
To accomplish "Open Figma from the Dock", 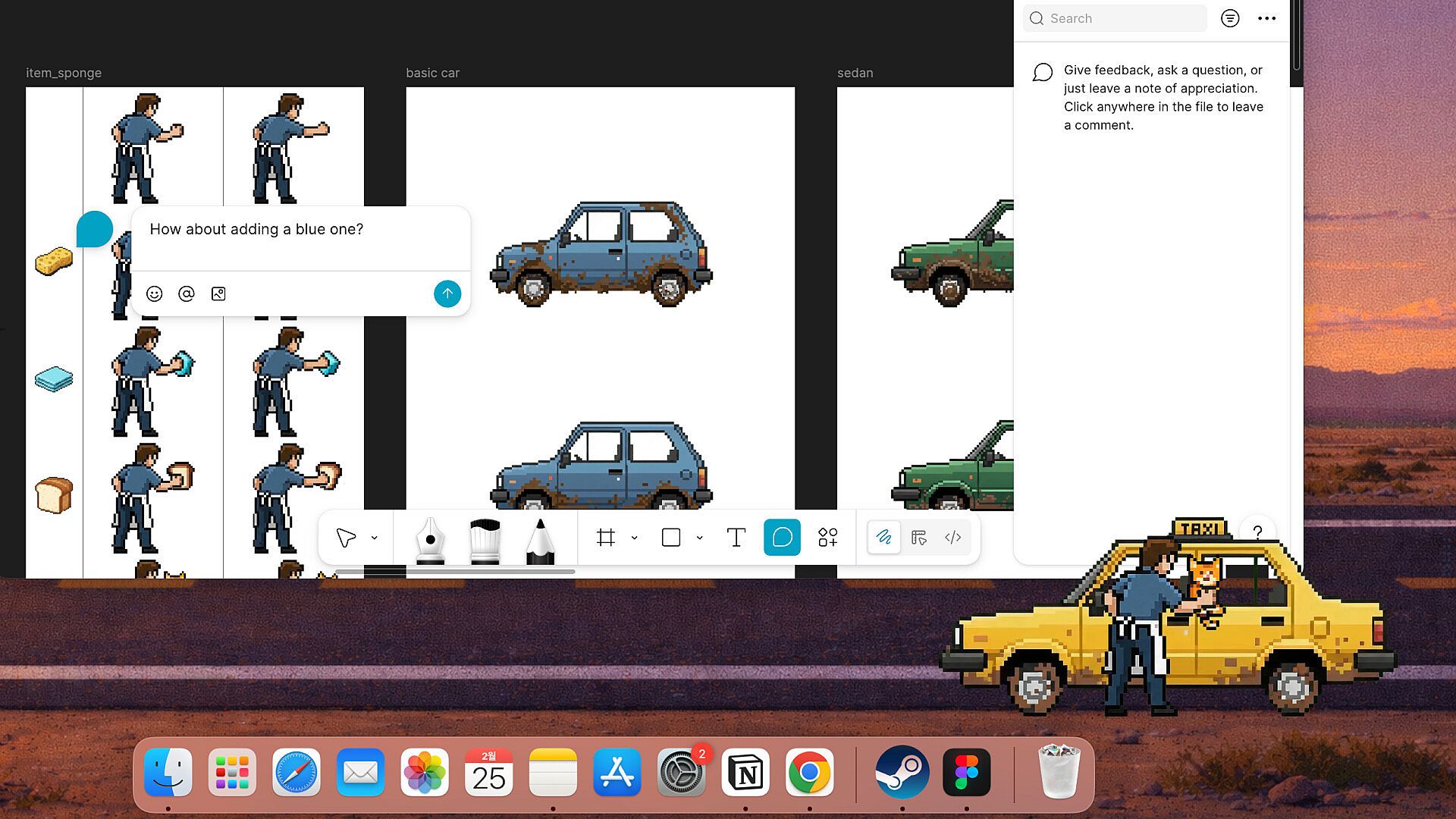I will pos(966,773).
